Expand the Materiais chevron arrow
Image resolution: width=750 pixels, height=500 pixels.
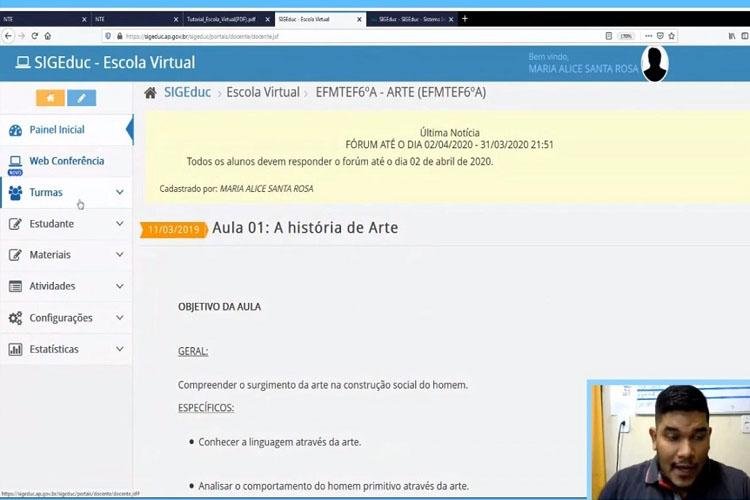[x=120, y=255]
